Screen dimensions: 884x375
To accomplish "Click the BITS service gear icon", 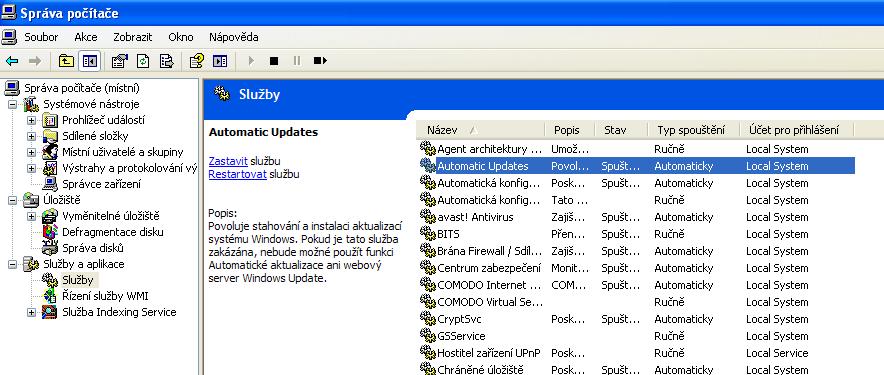I will 428,233.
